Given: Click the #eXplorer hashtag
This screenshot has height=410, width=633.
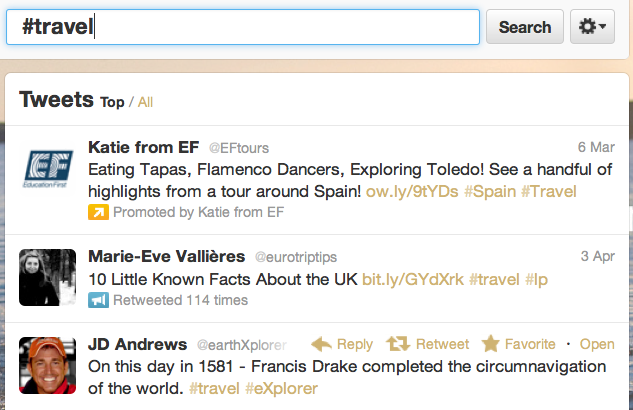Looking at the screenshot, I should pos(281,388).
